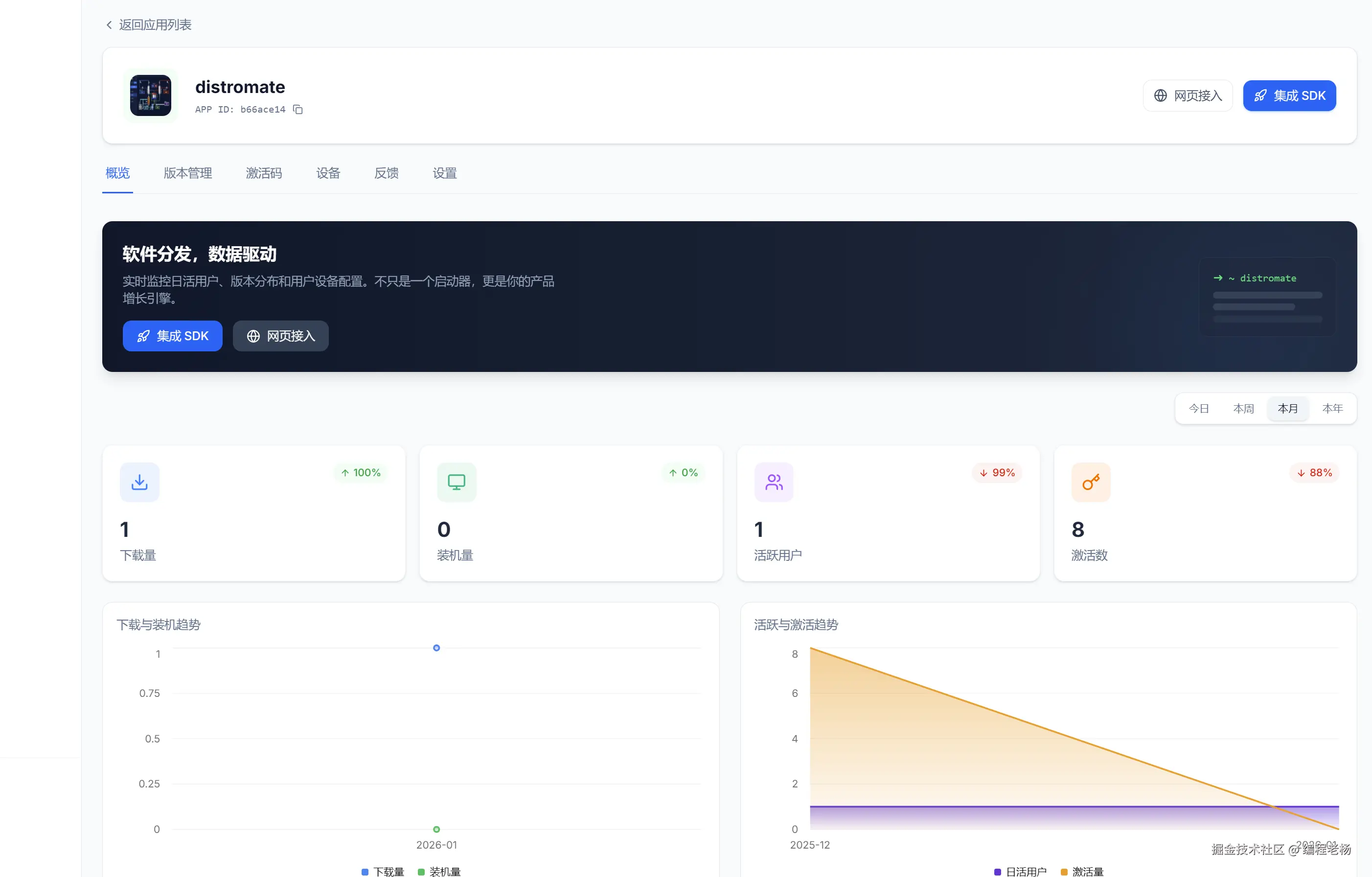The width and height of the screenshot is (1372, 877).
Task: Switch the time range to 本周
Action: pyautogui.click(x=1243, y=408)
